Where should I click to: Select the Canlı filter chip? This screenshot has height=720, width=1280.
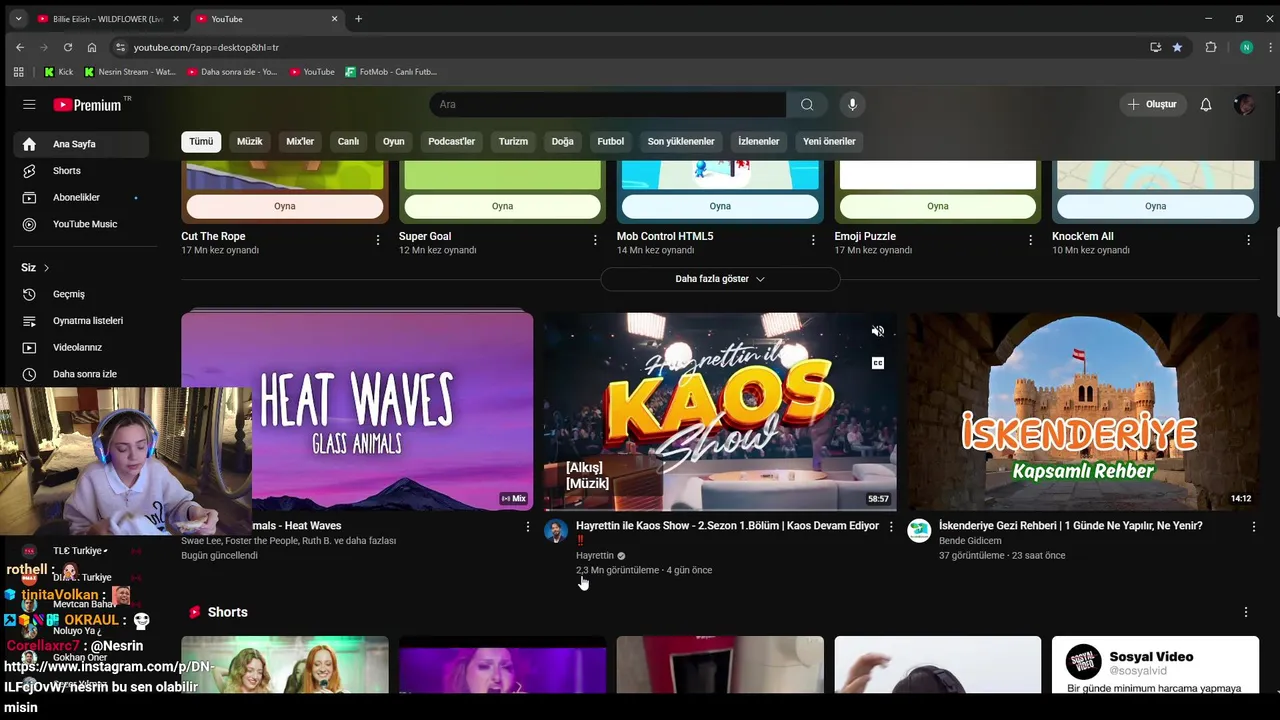coord(348,142)
